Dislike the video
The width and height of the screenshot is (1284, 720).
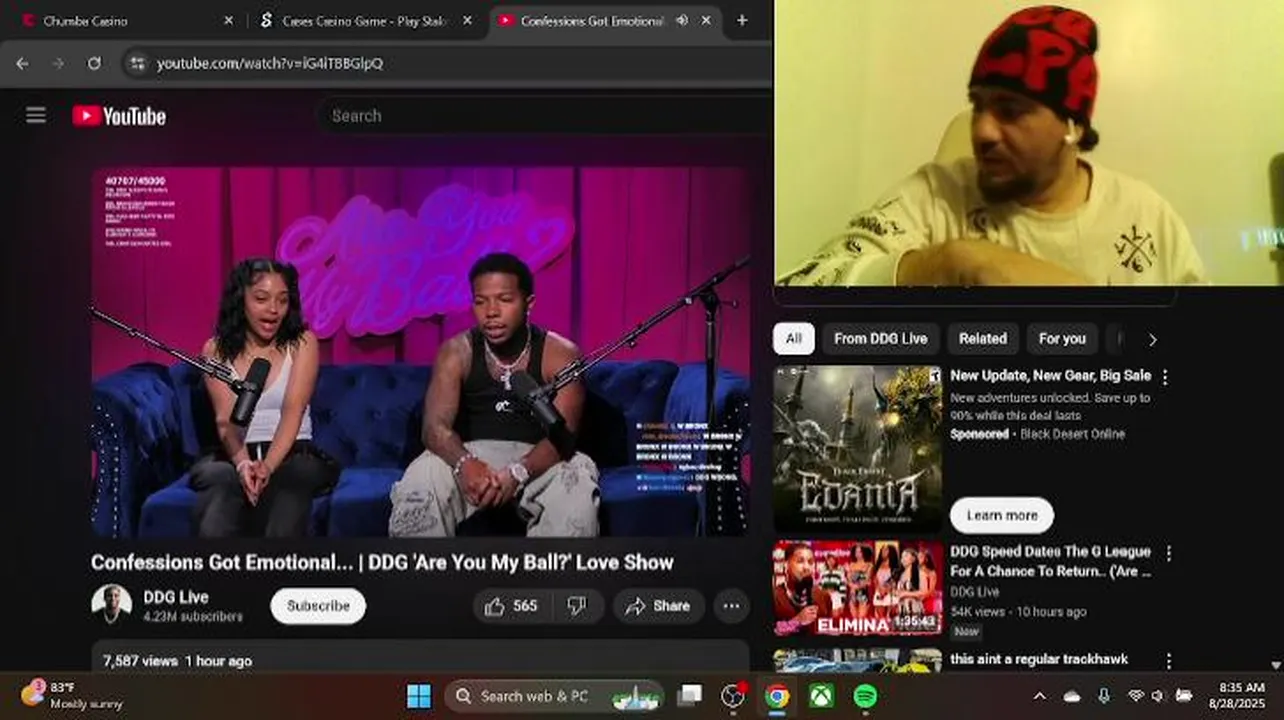pos(577,606)
